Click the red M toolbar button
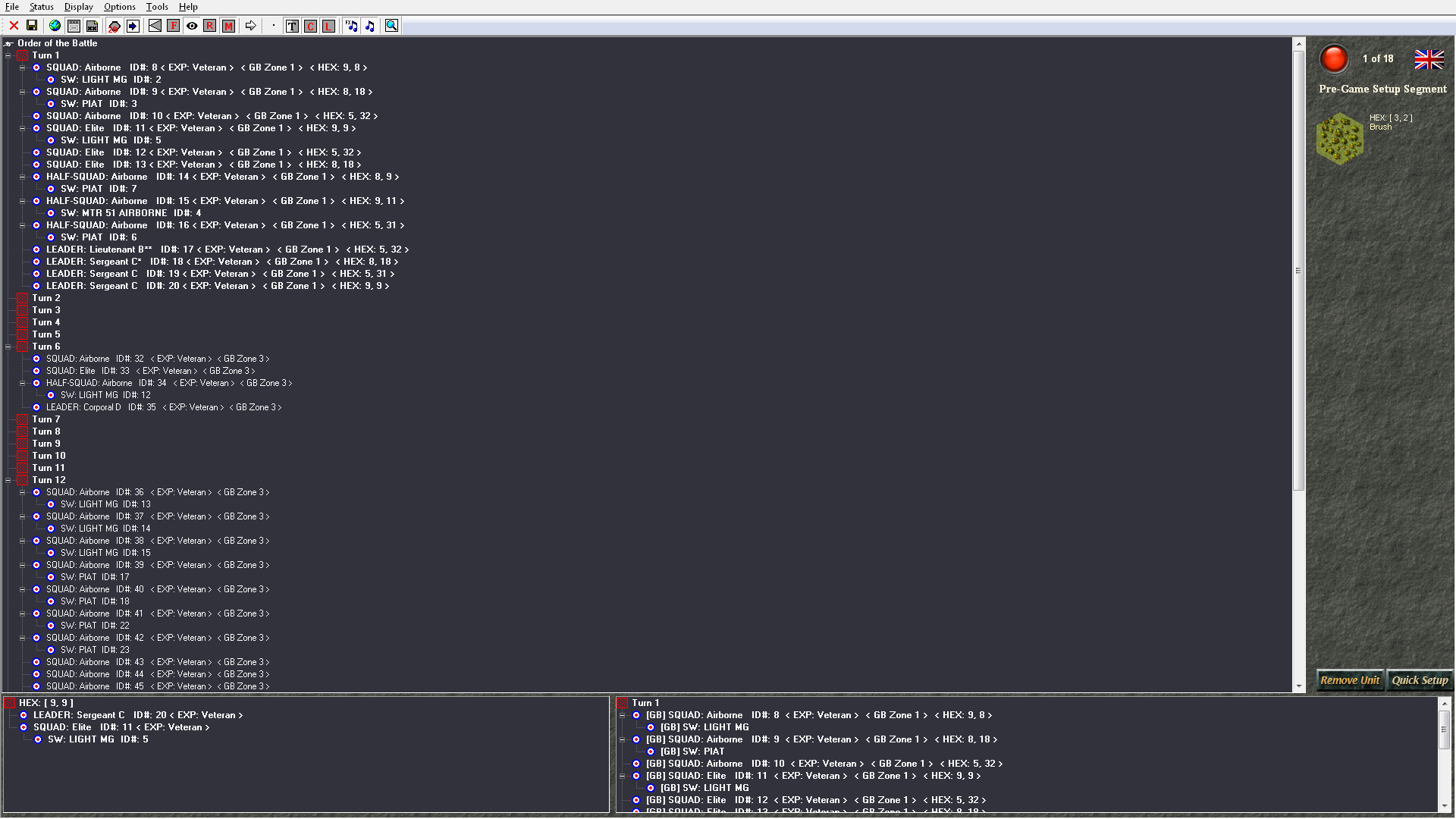Screen dimensions: 1456x819 228,26
